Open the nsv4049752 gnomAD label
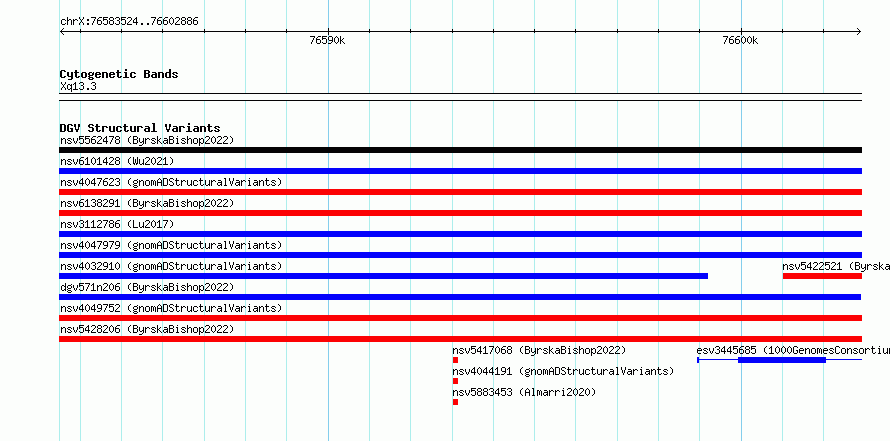The width and height of the screenshot is (890, 441). coord(171,308)
